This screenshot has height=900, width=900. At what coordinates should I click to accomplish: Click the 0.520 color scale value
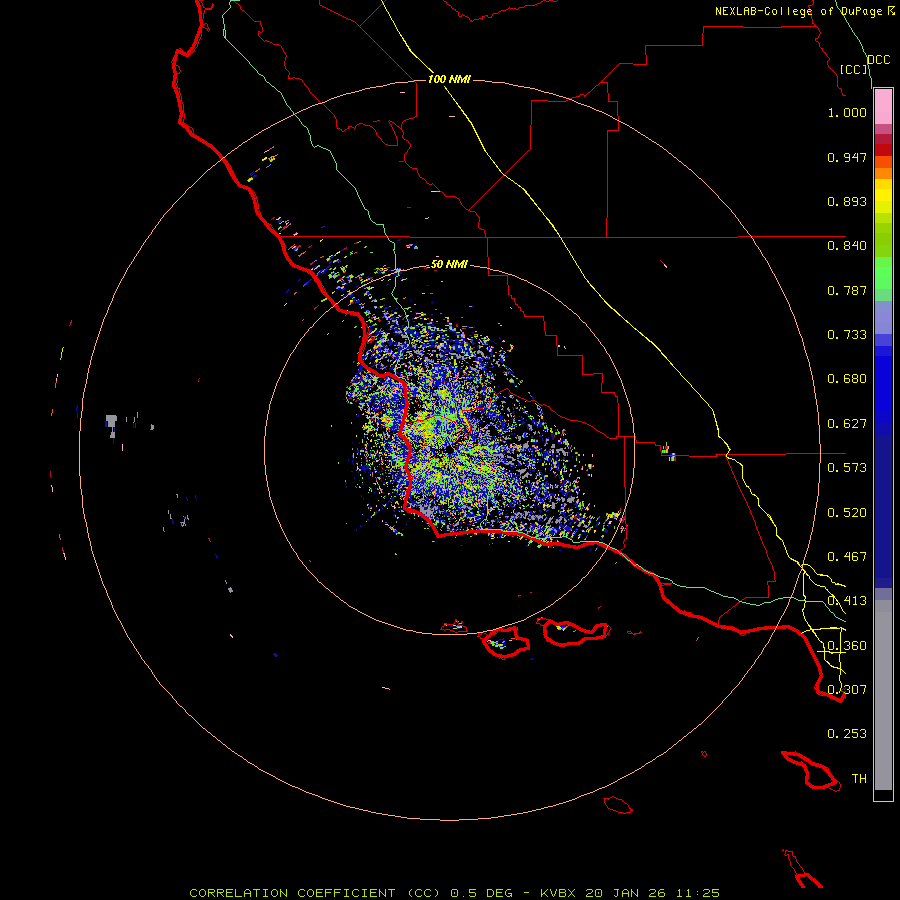[847, 513]
